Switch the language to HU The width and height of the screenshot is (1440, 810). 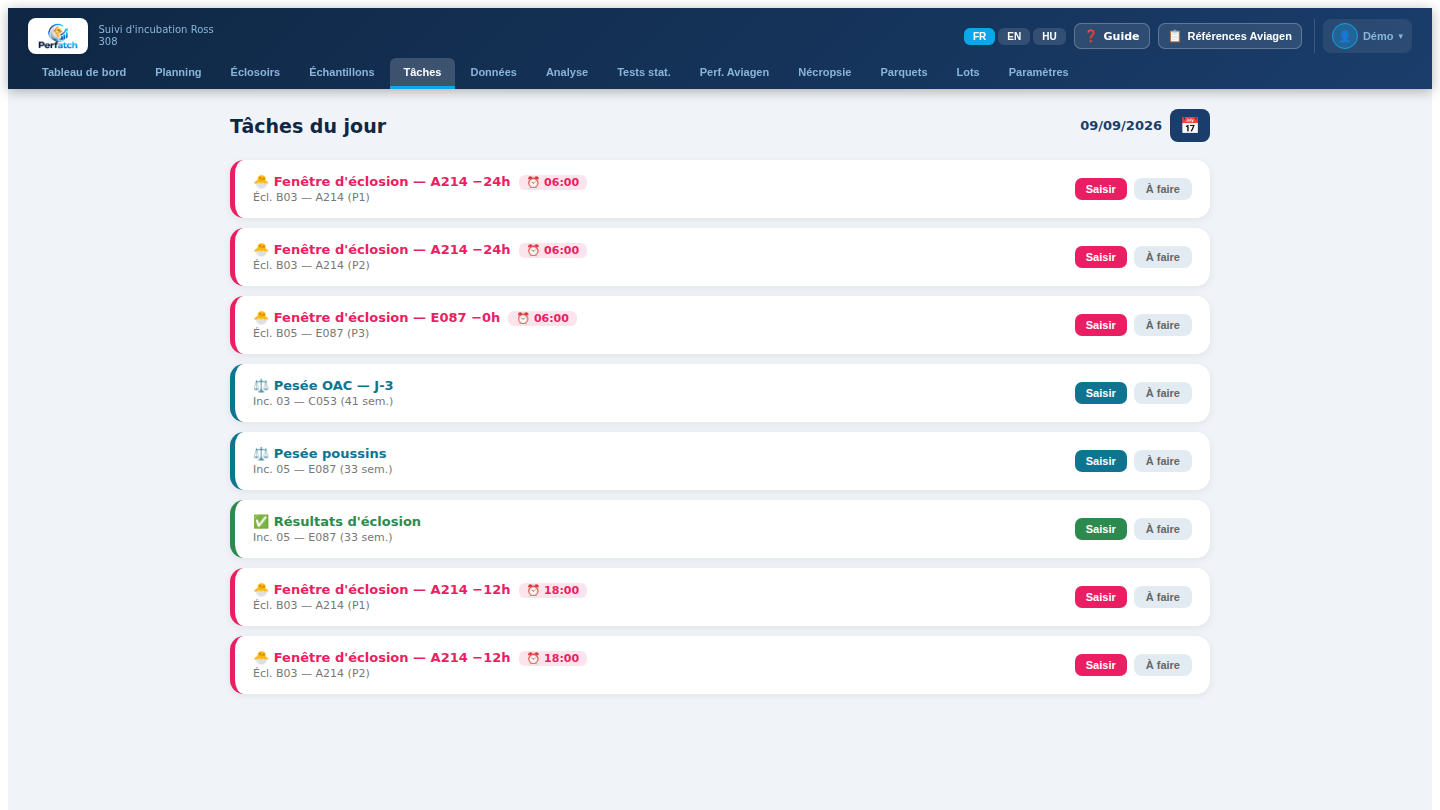click(x=1049, y=36)
